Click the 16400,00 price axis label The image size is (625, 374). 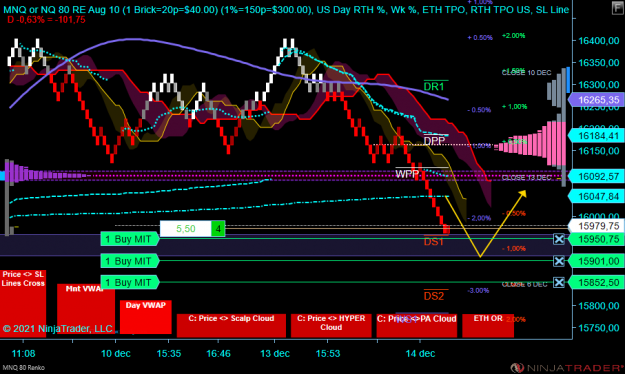click(x=599, y=41)
